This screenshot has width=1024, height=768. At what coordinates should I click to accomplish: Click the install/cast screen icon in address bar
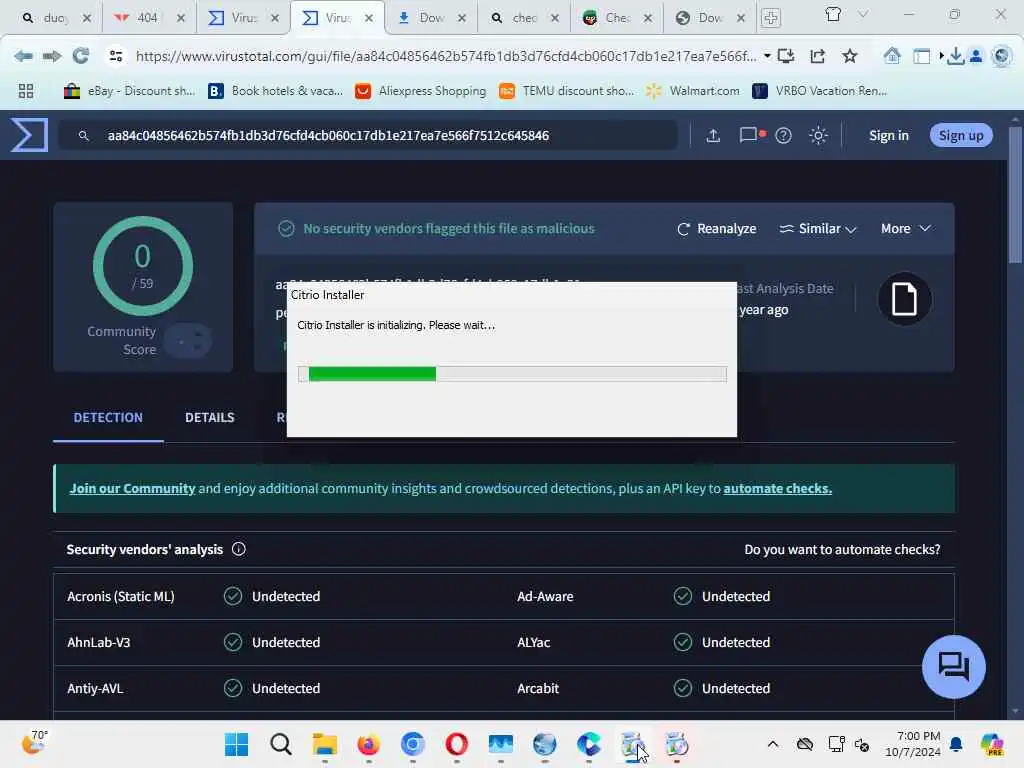click(786, 56)
